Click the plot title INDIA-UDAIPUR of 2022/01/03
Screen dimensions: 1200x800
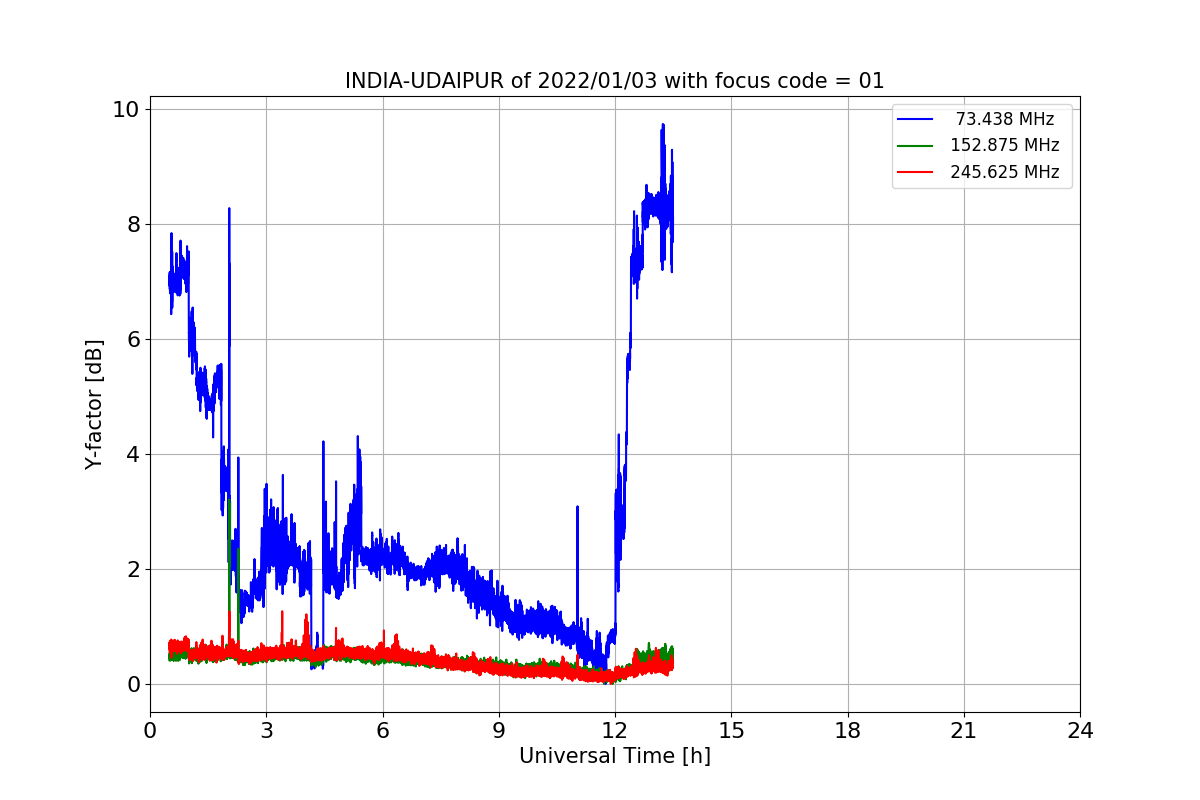click(614, 81)
